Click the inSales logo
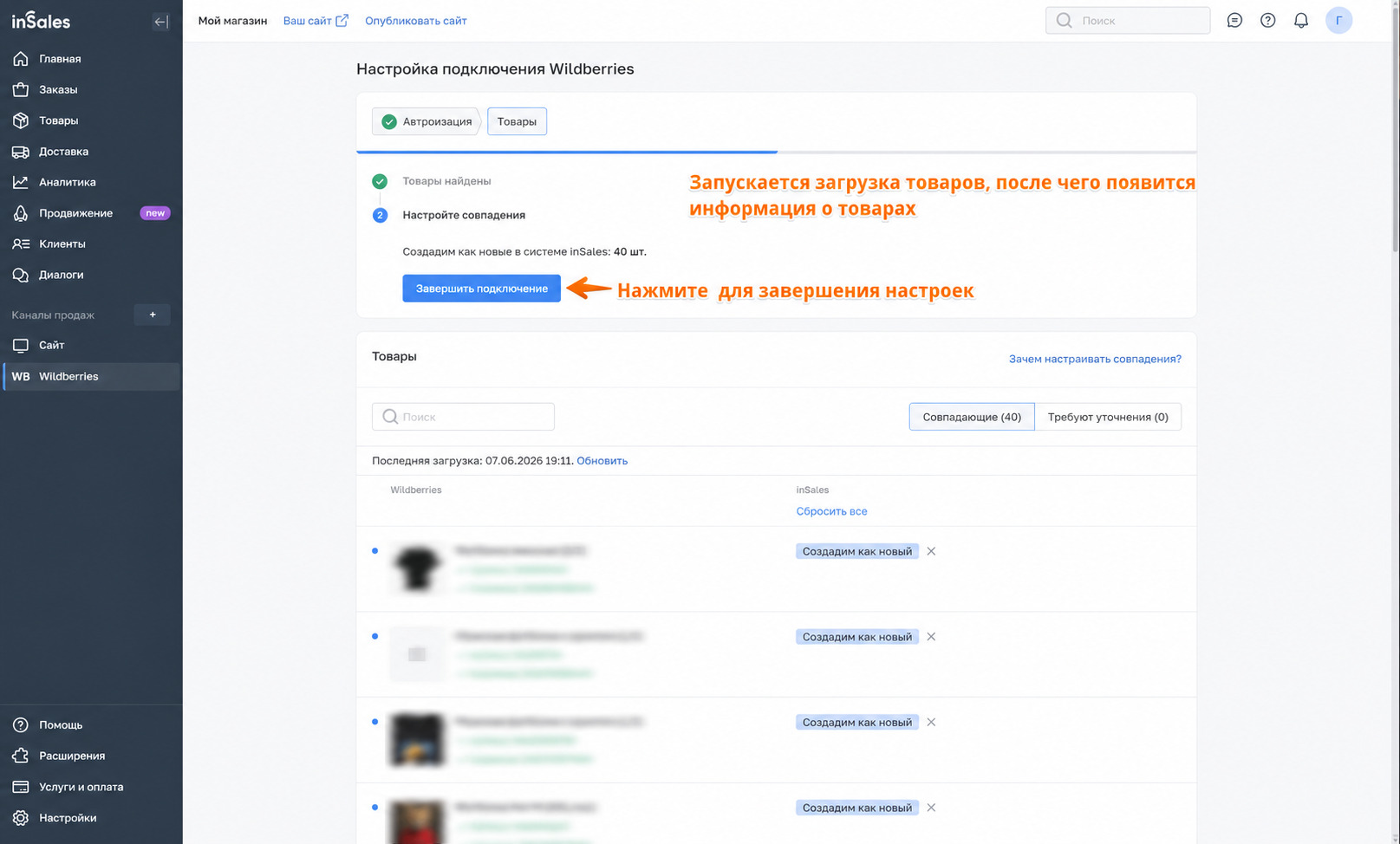 coord(41,21)
